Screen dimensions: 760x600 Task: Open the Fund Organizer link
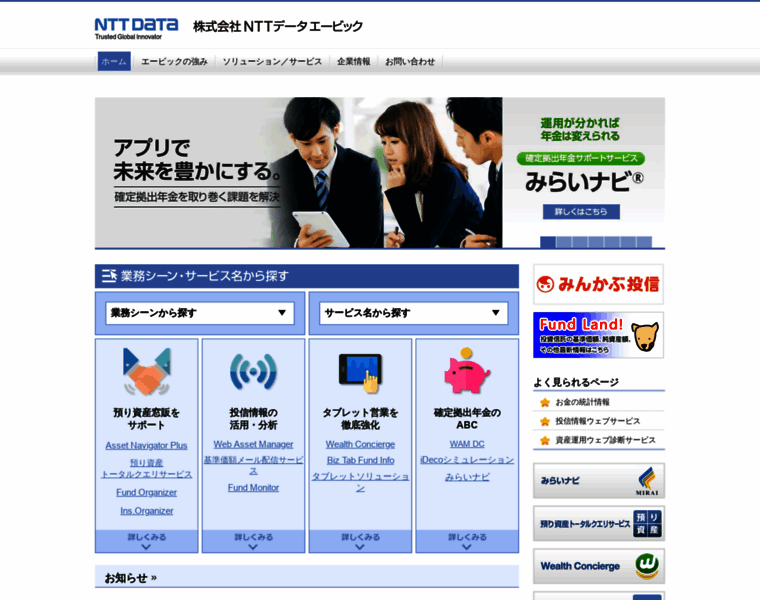coord(146,492)
